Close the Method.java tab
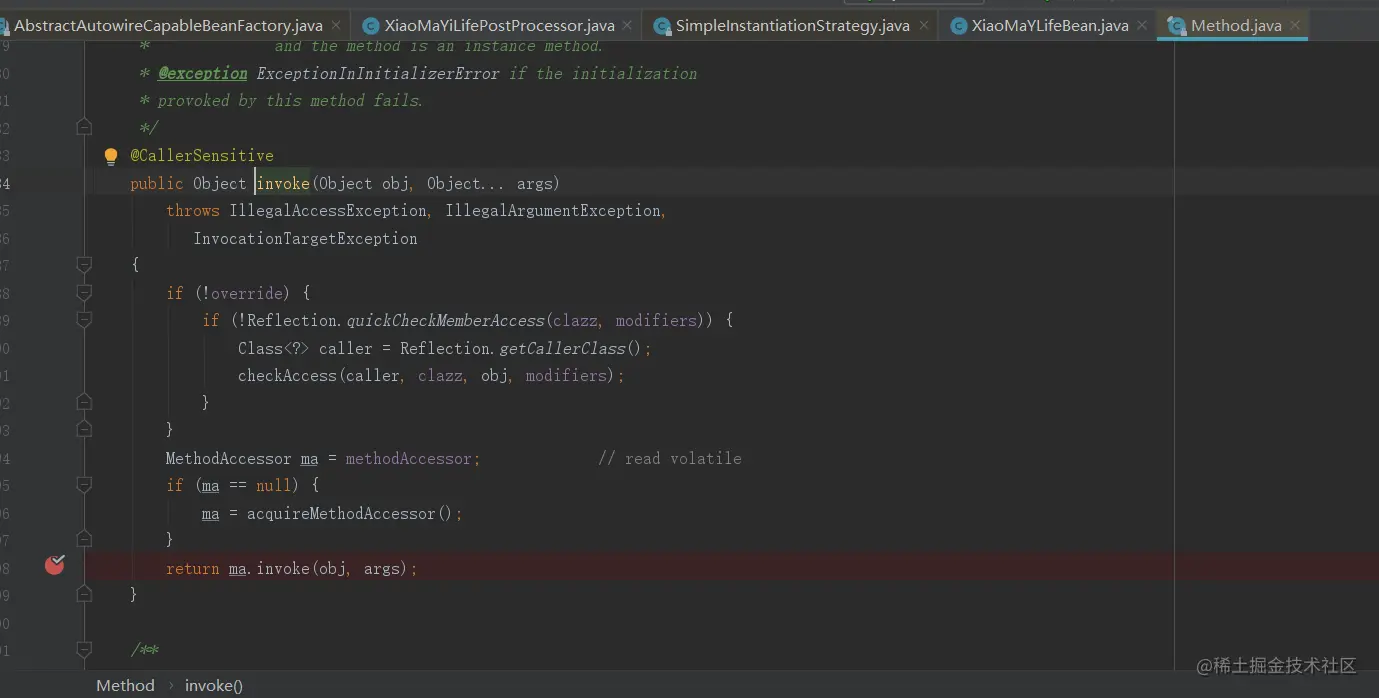The image size is (1379, 698). pyautogui.click(x=1295, y=26)
